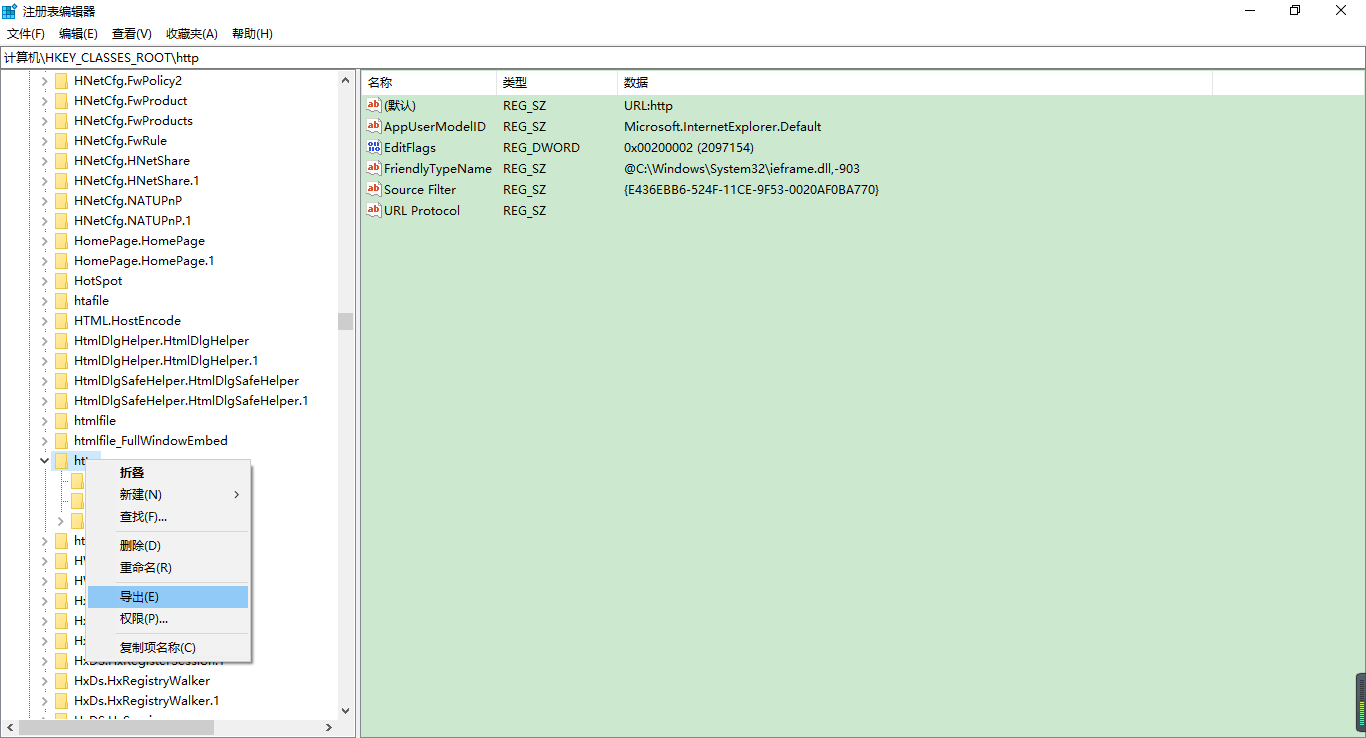The image size is (1366, 738).
Task: Expand the HxDs.HxRegistryWalker key
Action: click(44, 681)
